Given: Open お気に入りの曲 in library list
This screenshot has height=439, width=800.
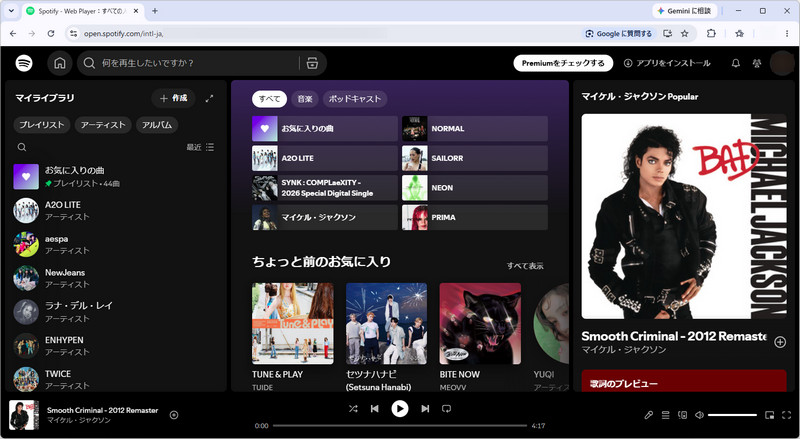Looking at the screenshot, I should (115, 177).
